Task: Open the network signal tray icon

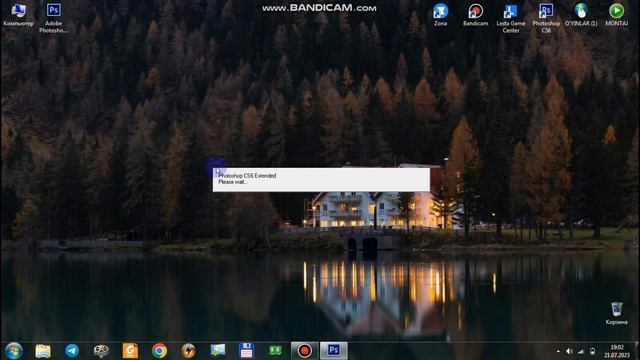Action: 581,351
